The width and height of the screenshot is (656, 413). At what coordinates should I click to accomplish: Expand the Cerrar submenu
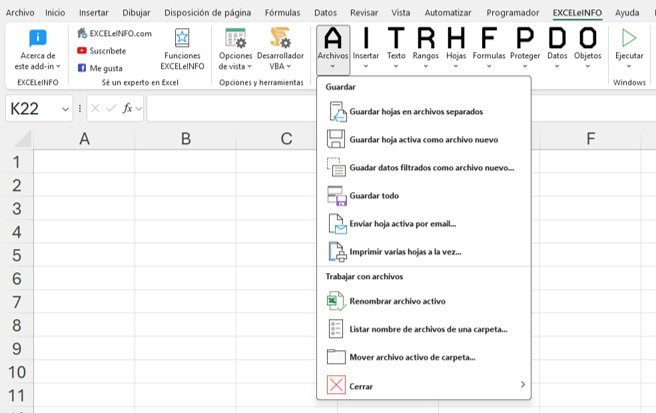424,385
